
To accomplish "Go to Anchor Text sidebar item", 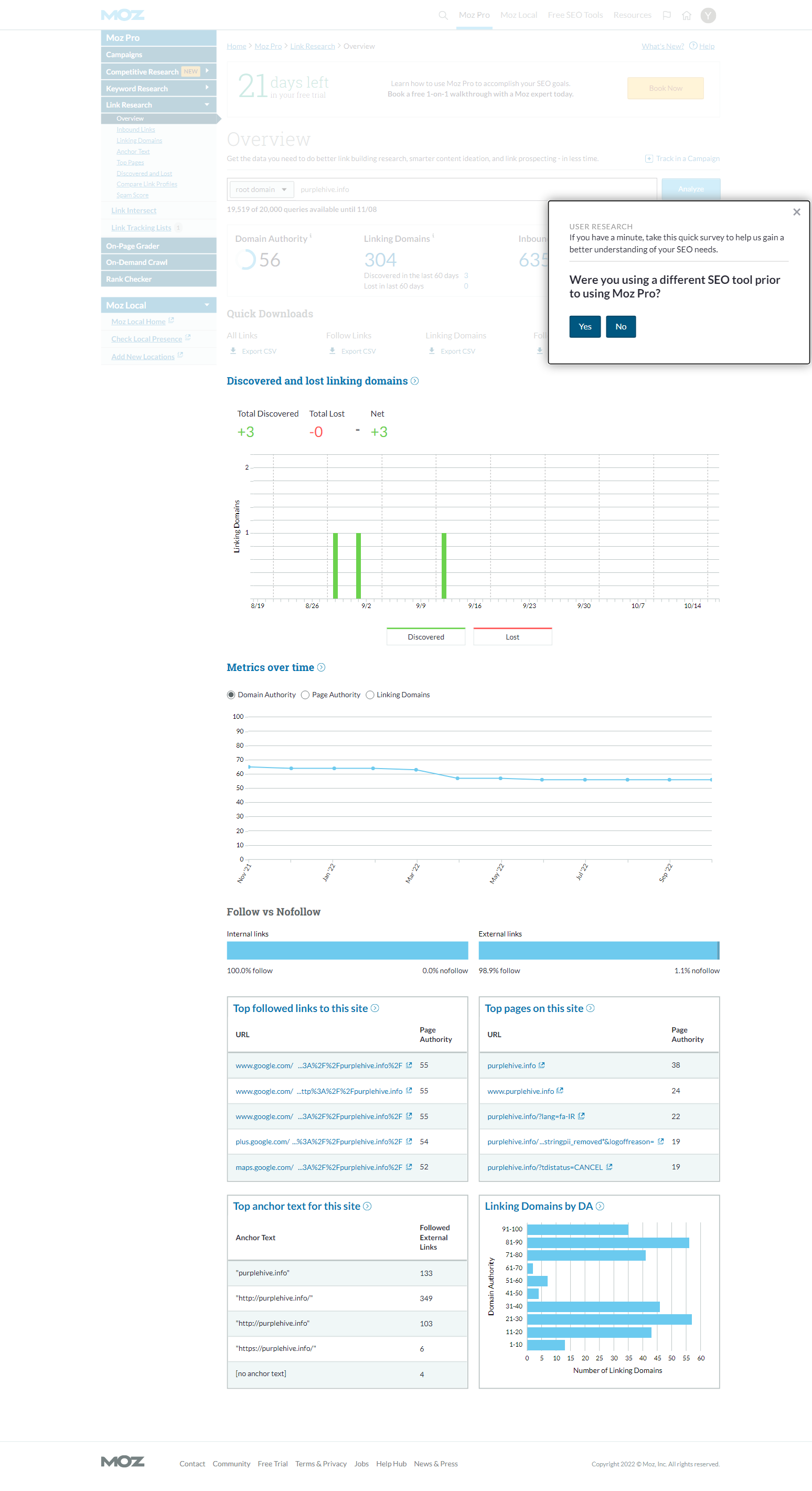I will pyautogui.click(x=133, y=152).
